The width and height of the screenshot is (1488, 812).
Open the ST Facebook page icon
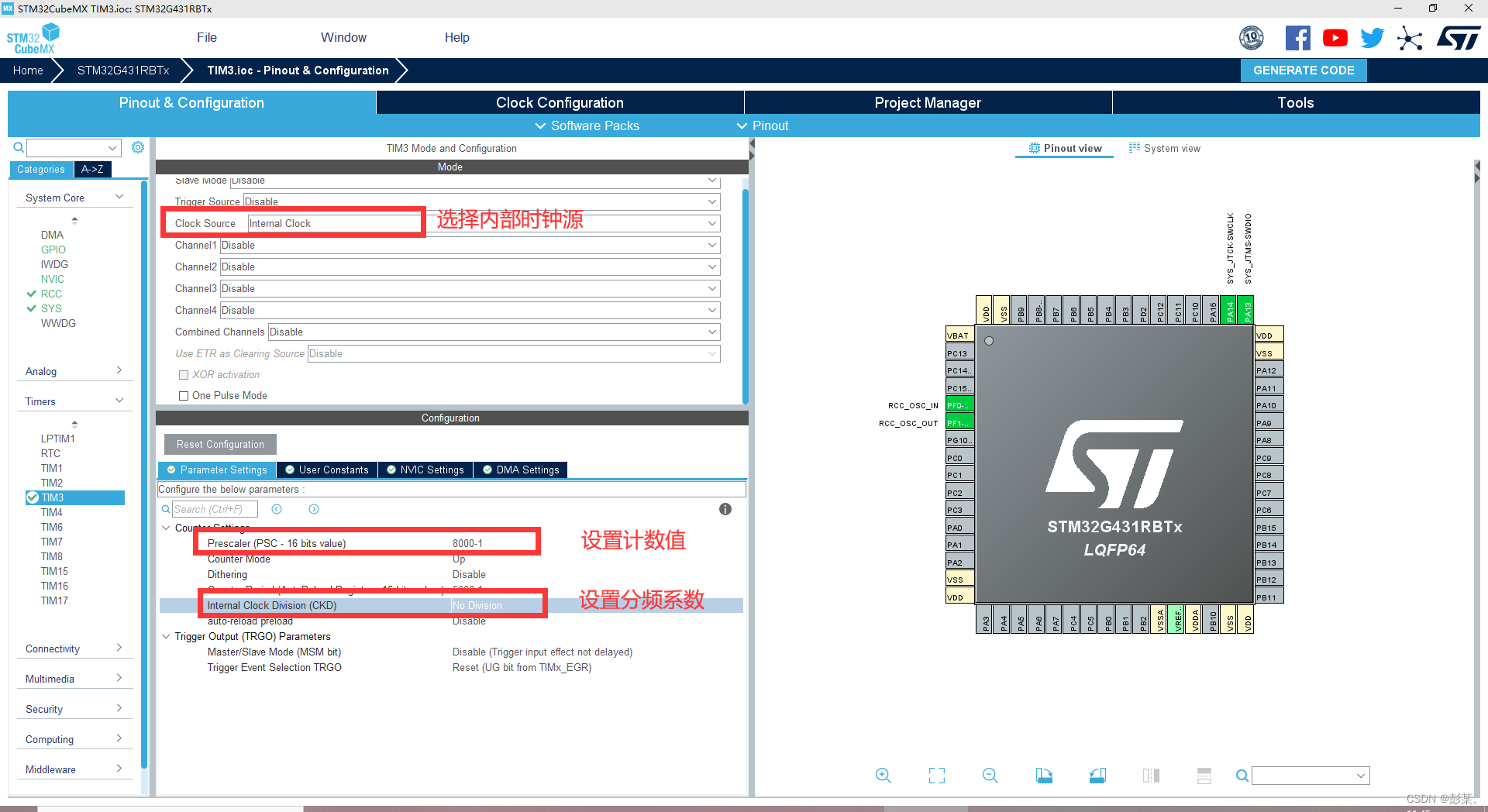(1298, 38)
